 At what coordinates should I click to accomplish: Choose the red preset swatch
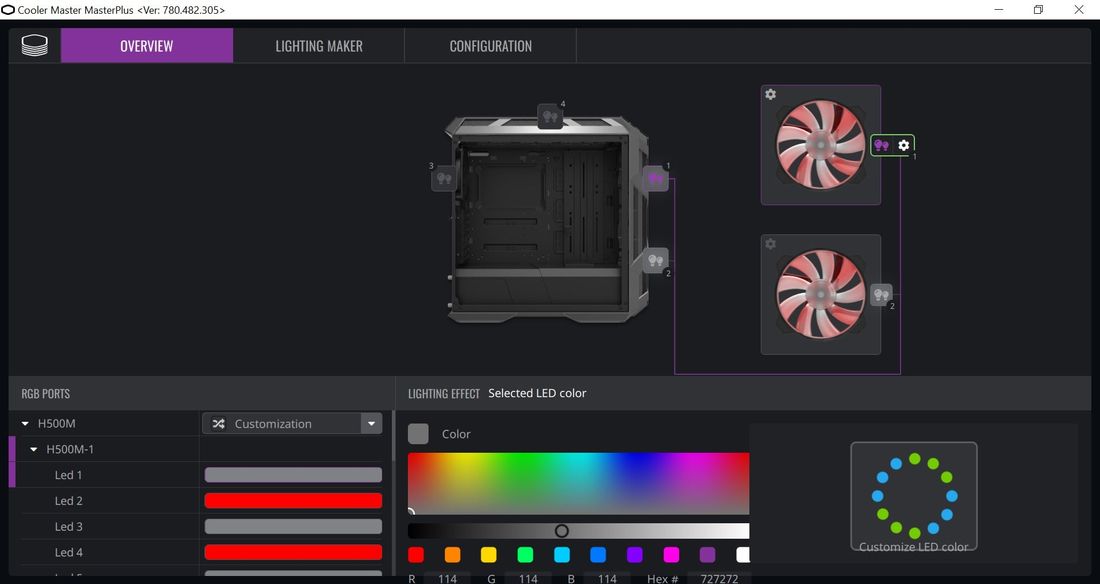pos(416,555)
